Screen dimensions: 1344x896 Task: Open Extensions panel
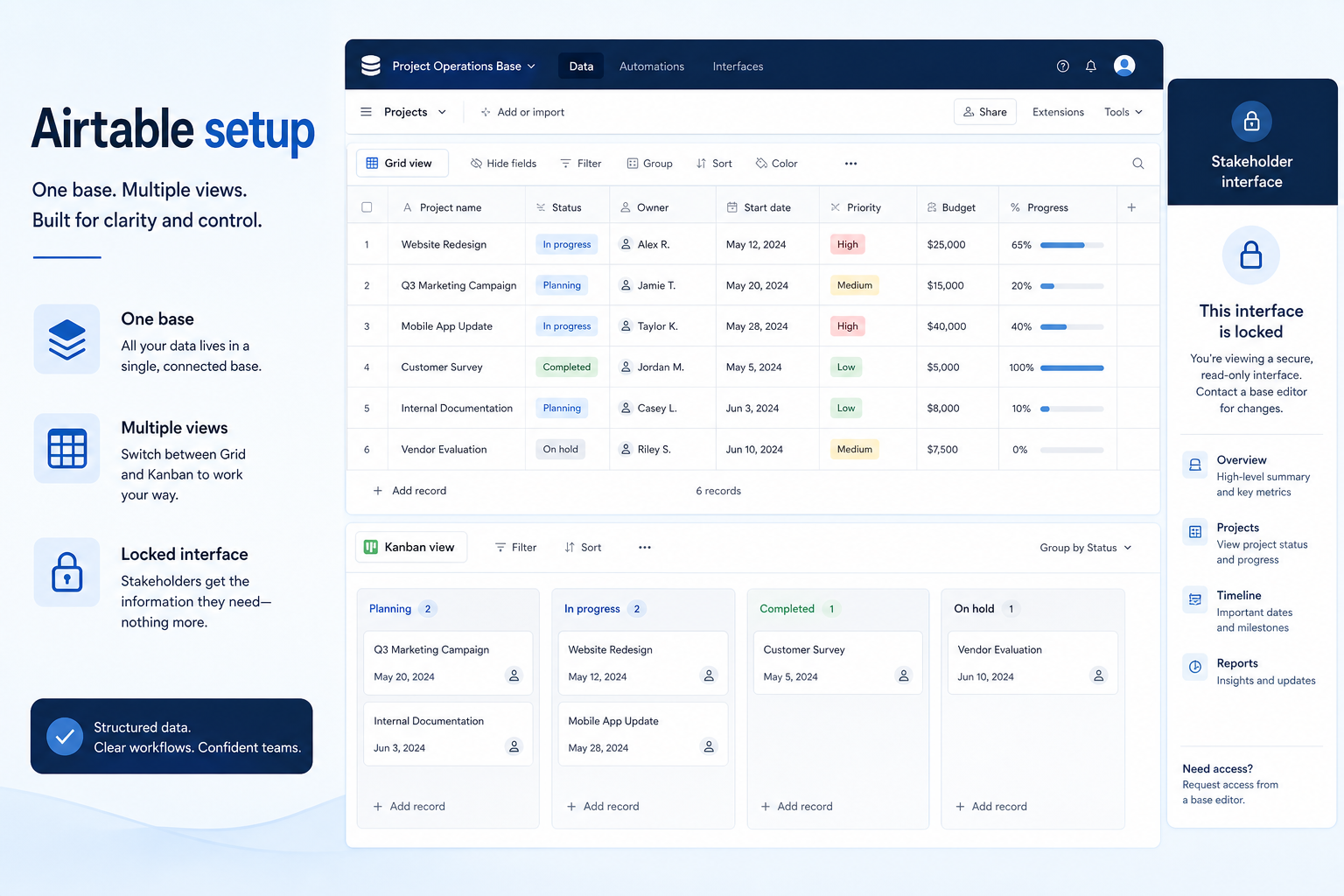(1058, 112)
